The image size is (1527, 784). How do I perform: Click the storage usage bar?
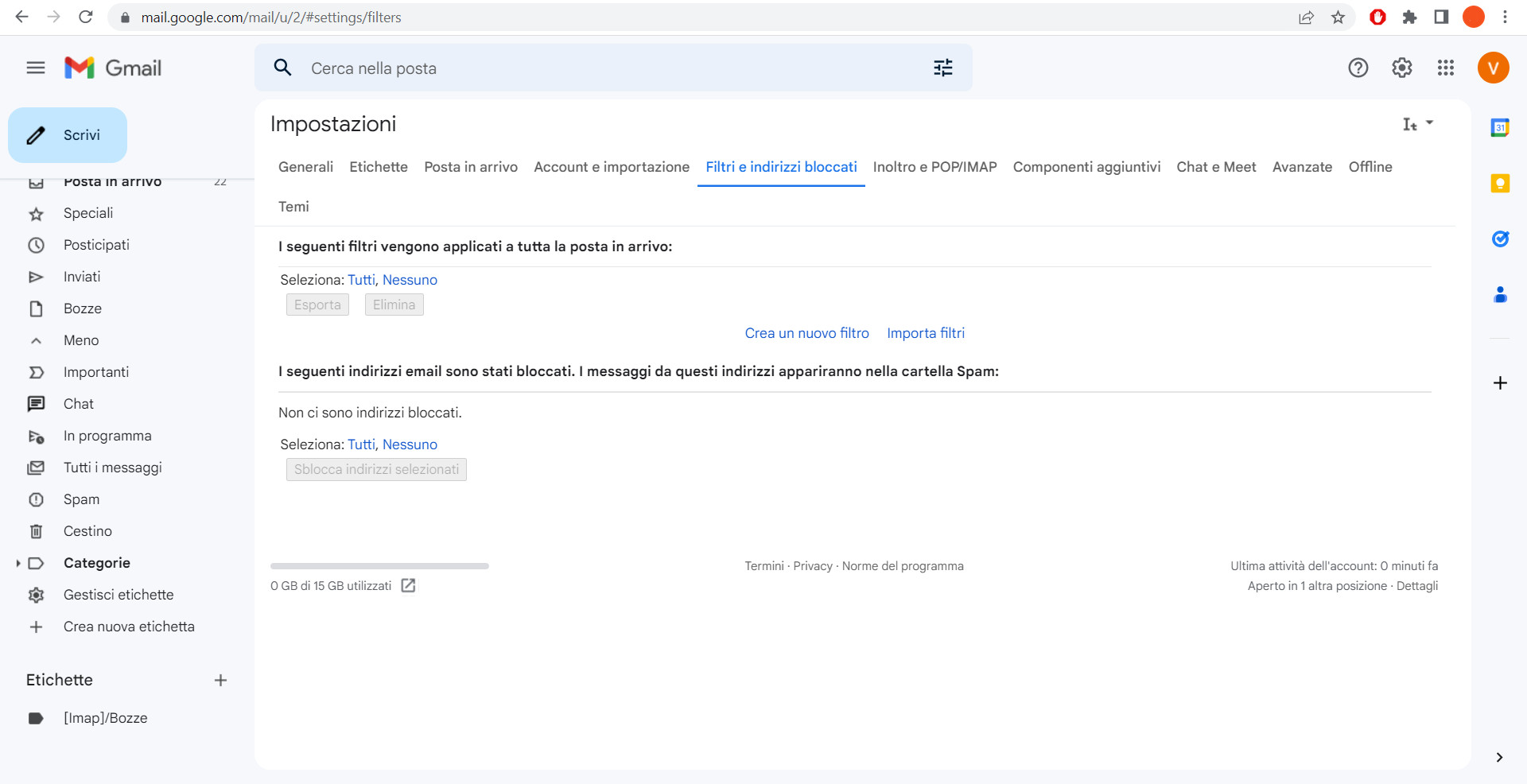pos(379,566)
